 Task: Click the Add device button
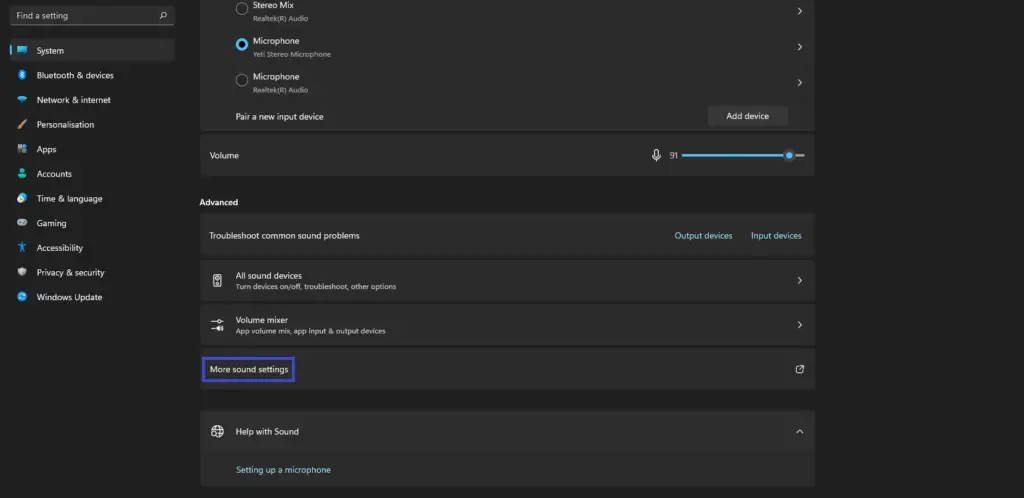click(x=748, y=116)
